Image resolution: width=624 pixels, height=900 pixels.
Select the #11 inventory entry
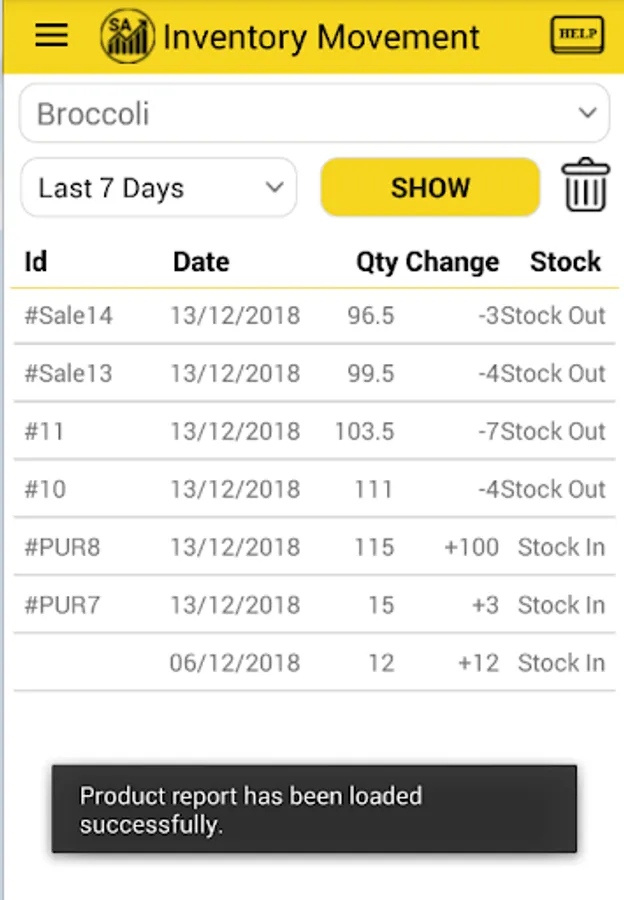314,432
